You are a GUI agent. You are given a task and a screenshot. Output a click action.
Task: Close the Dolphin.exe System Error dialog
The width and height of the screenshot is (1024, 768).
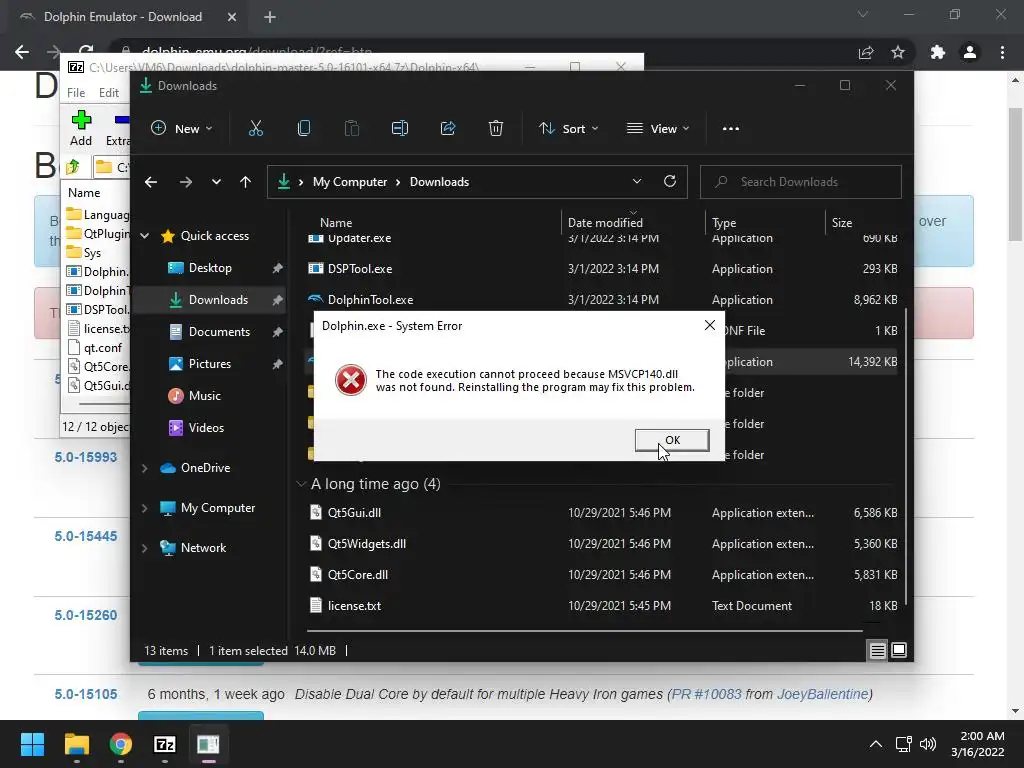pyautogui.click(x=710, y=325)
